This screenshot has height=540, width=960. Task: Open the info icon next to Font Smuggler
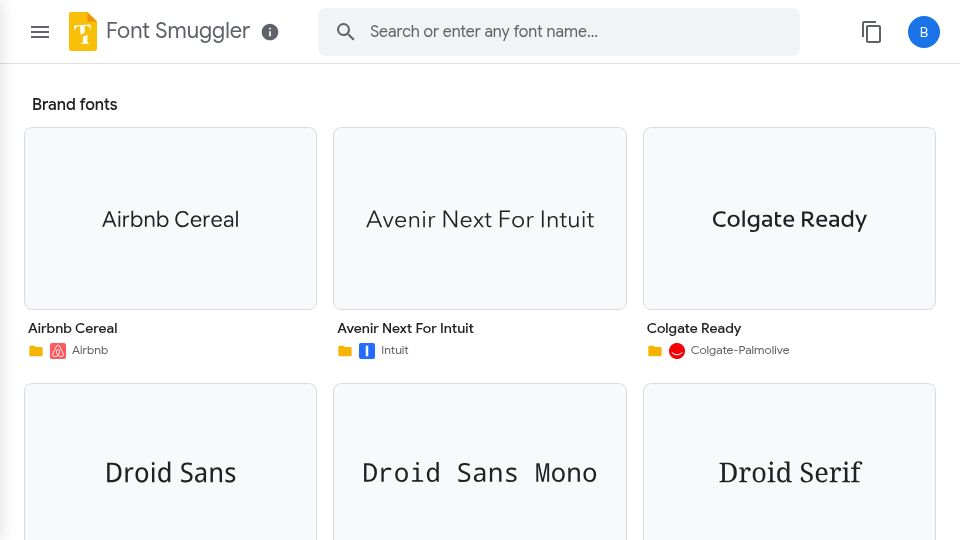click(x=270, y=32)
